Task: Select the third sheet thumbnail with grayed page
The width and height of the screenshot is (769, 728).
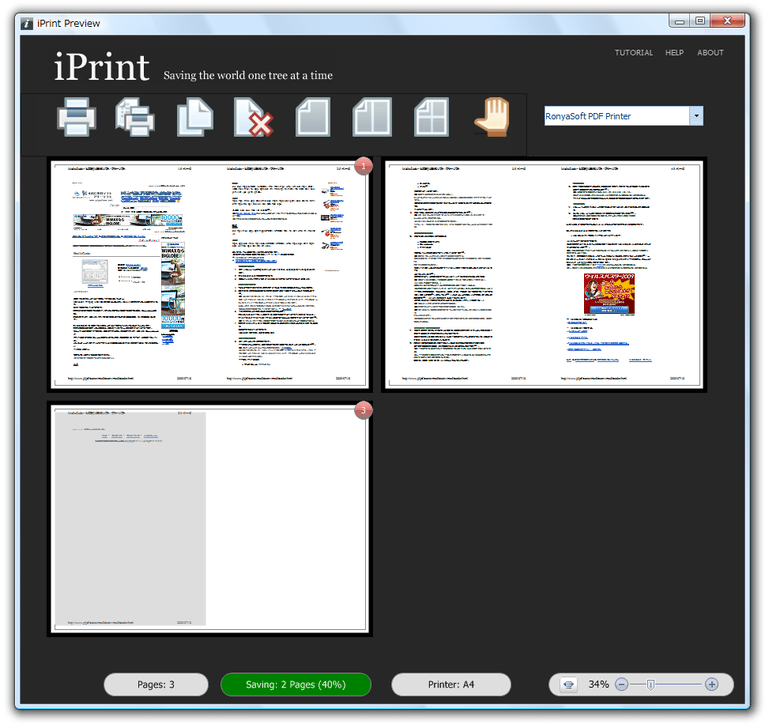Action: point(210,519)
